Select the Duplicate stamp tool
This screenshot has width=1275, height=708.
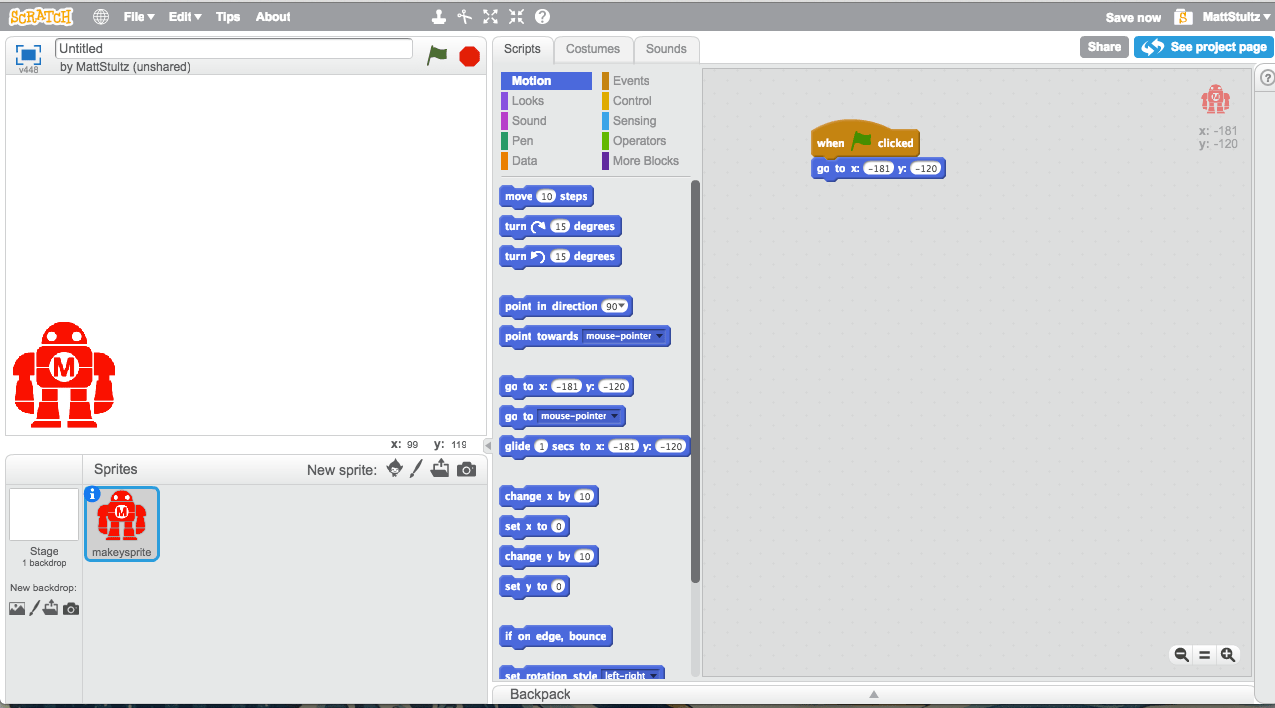click(x=438, y=17)
